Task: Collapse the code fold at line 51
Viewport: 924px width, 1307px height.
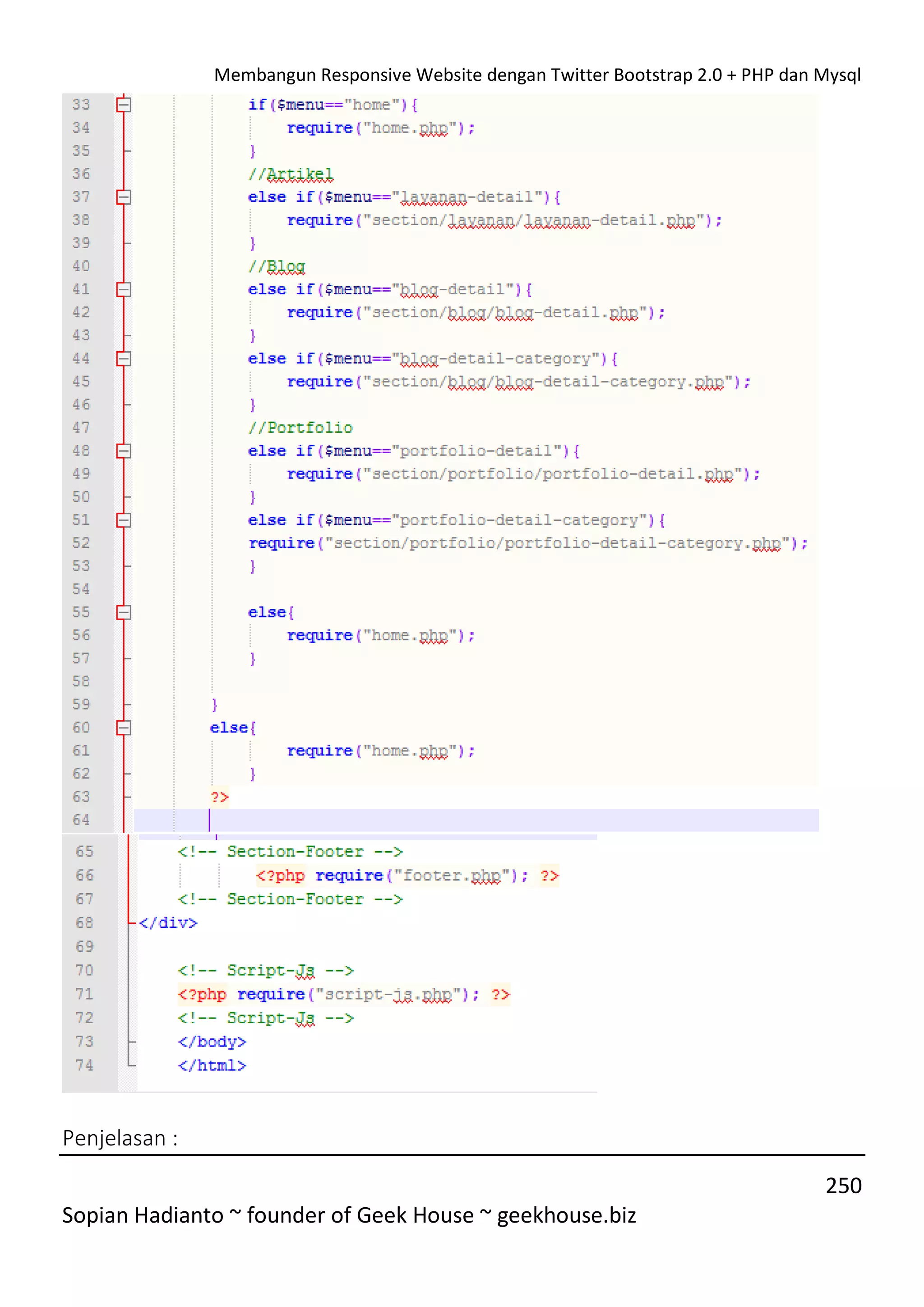Action: (124, 520)
